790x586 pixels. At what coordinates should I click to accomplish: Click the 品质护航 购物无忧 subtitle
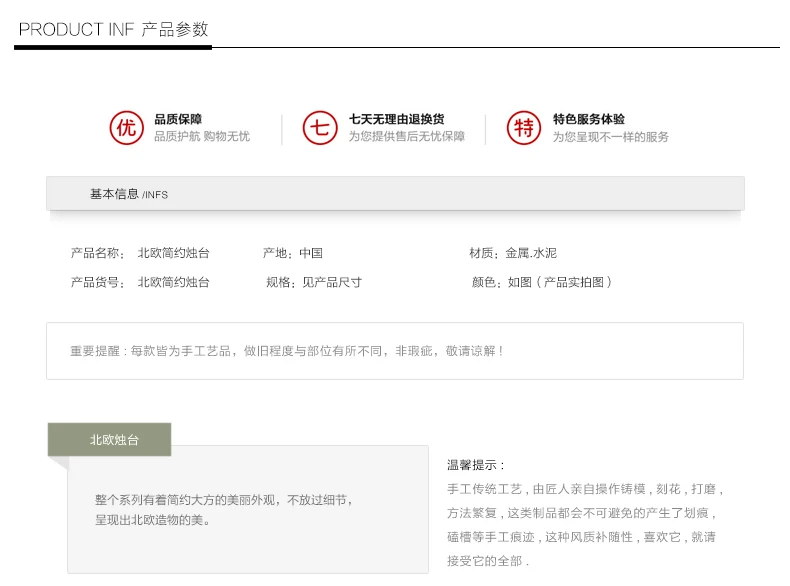(x=202, y=137)
